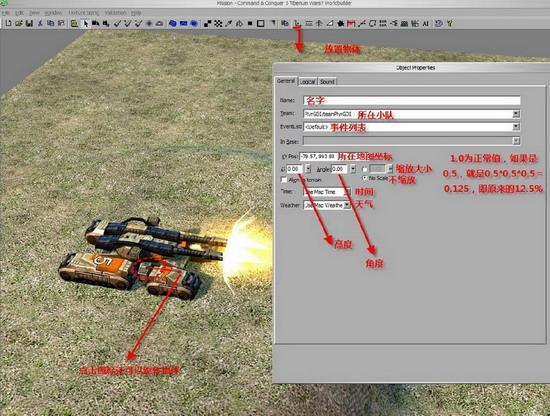The height and width of the screenshot is (416, 550).
Task: Click the first checkmark toolbar icon
Action: (x=118, y=24)
